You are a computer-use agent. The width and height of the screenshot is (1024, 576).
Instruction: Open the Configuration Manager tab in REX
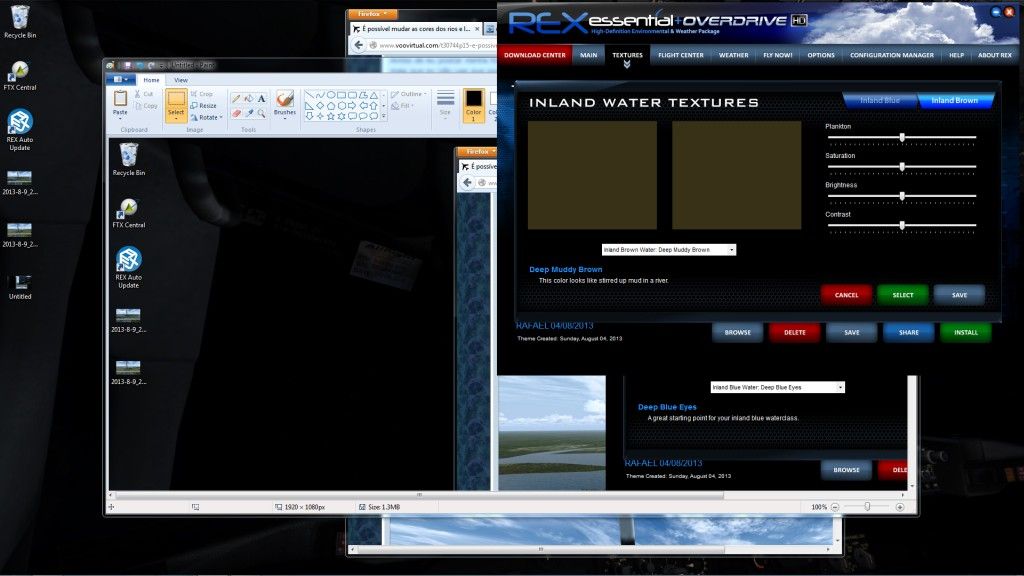pyautogui.click(x=891, y=55)
